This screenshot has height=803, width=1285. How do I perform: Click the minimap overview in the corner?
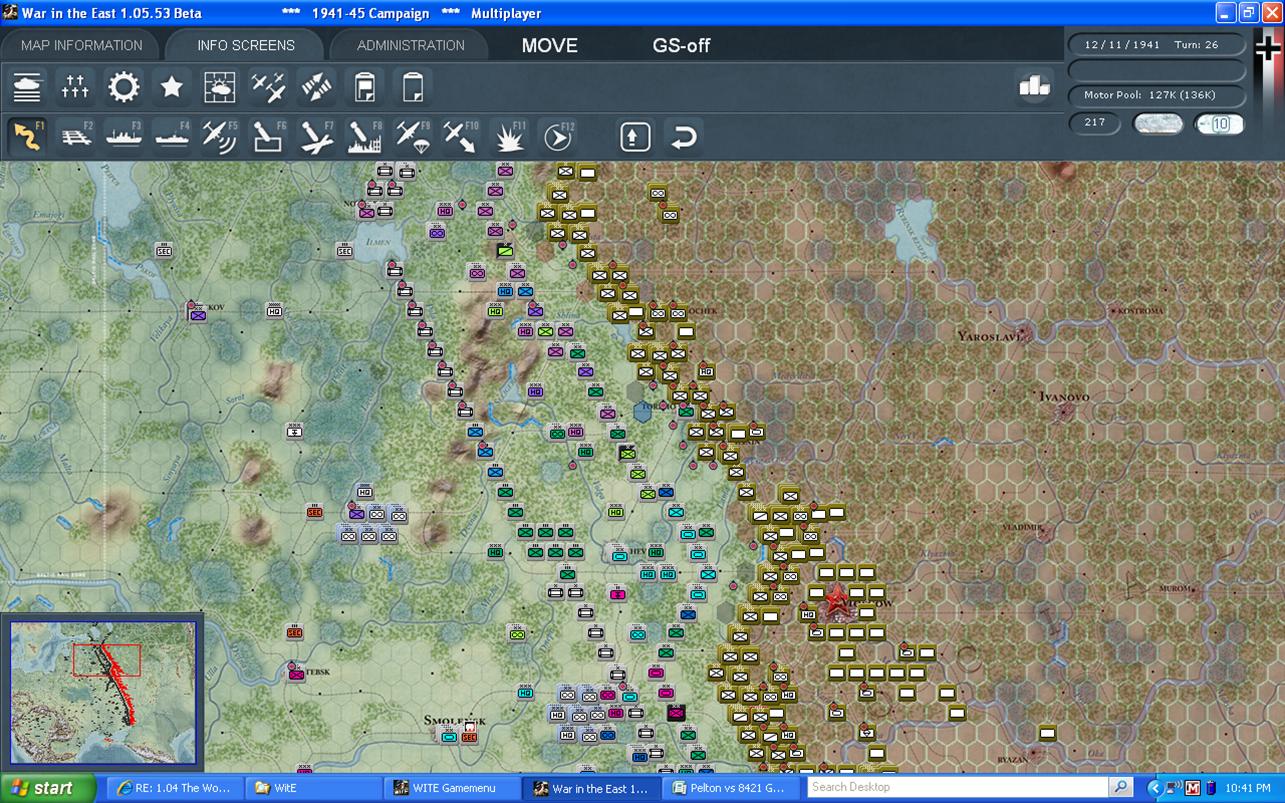coord(103,692)
